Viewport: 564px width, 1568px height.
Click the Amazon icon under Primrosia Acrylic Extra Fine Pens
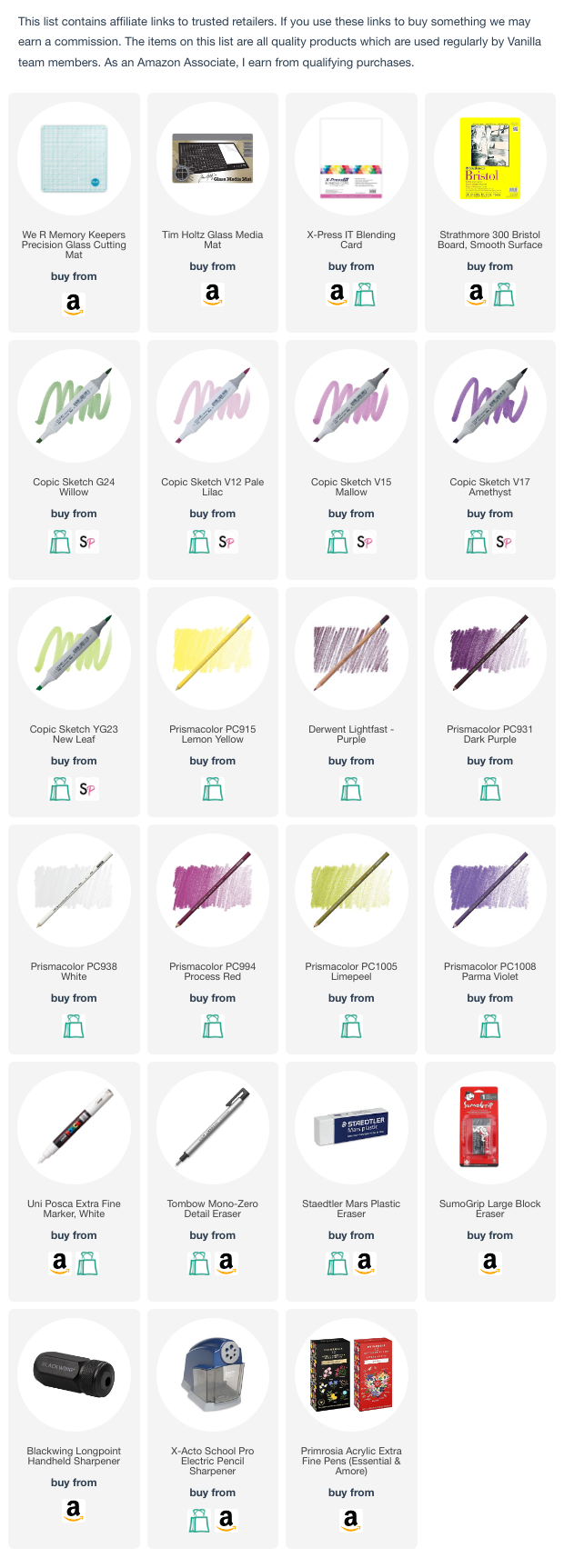(x=351, y=1521)
